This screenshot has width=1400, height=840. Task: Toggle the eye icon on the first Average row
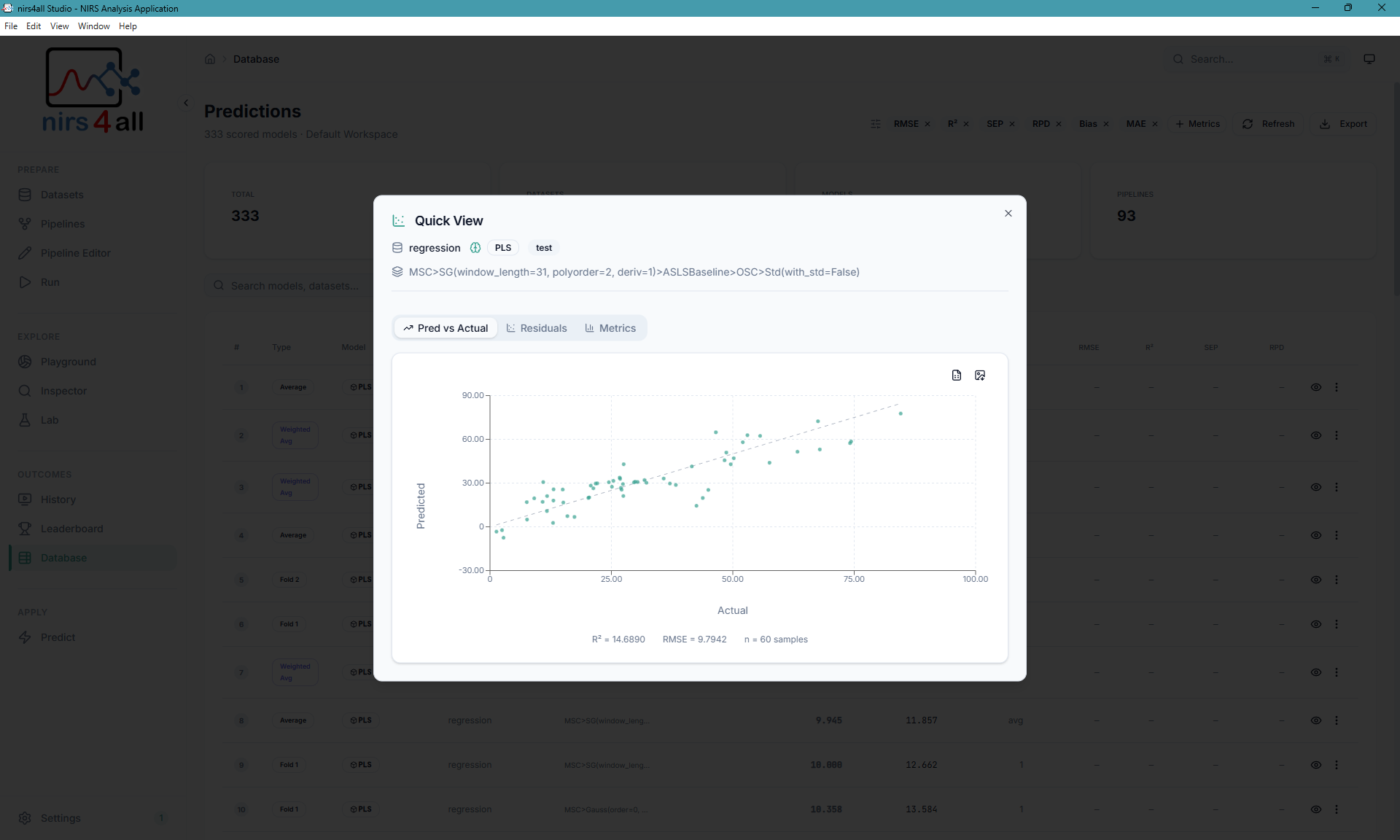click(1315, 387)
